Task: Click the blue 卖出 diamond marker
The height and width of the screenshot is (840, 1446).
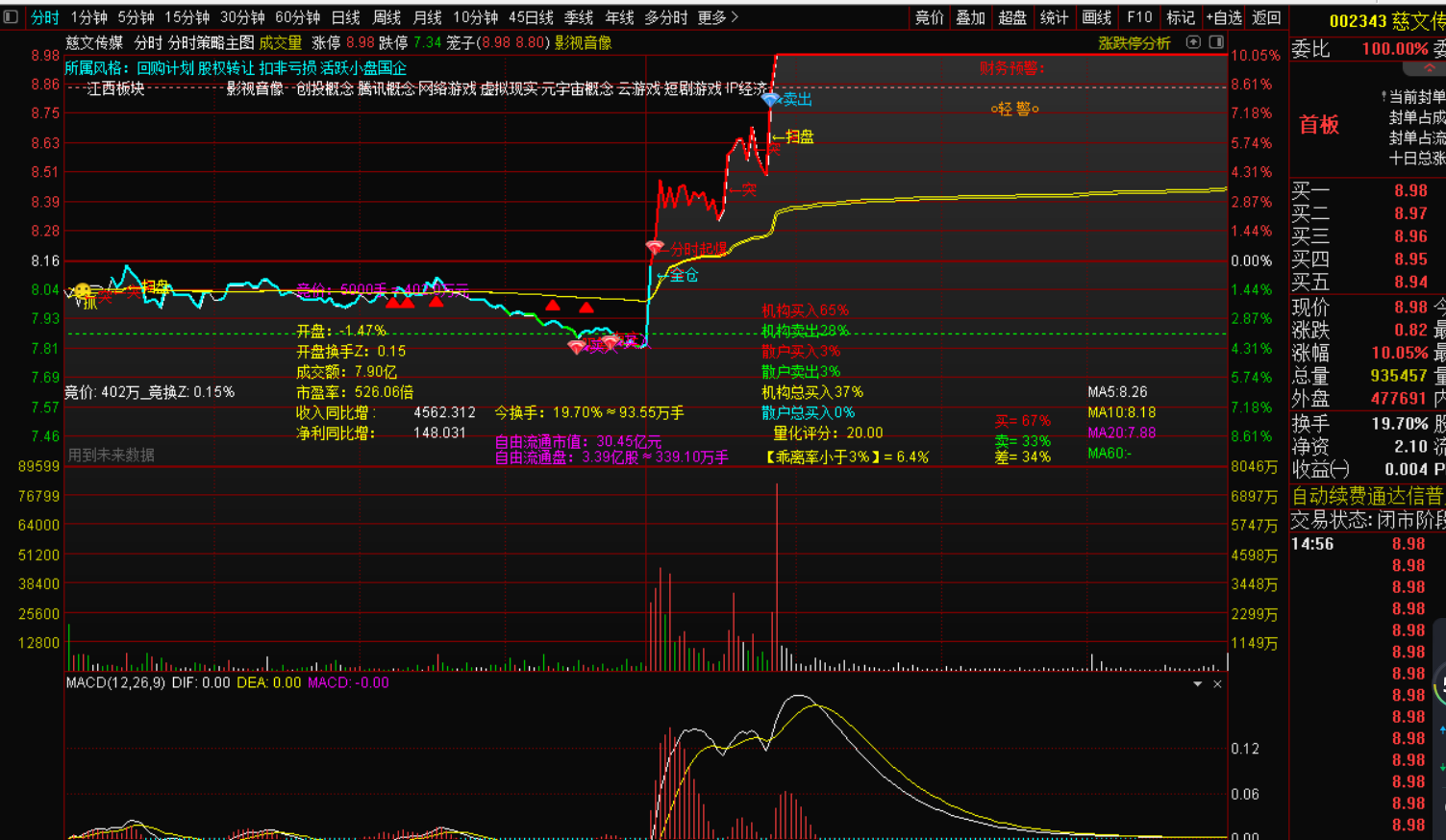Action: [770, 100]
